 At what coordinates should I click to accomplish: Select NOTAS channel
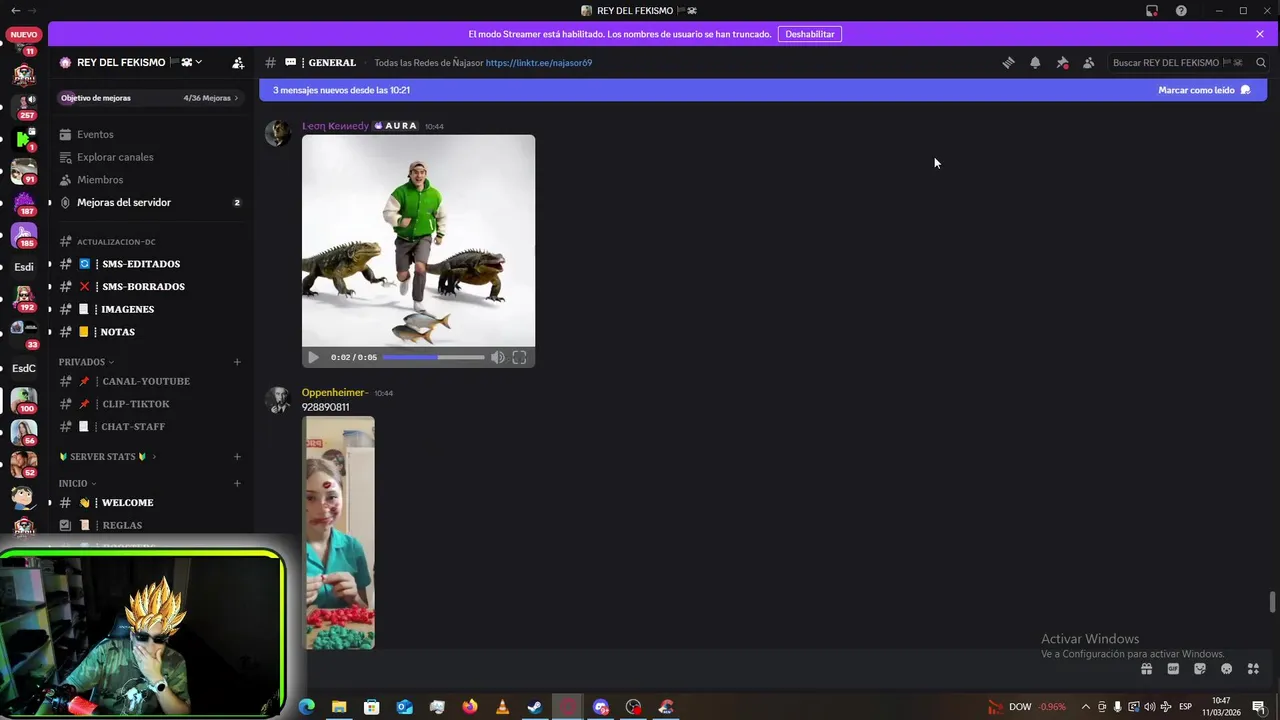pyautogui.click(x=150, y=332)
